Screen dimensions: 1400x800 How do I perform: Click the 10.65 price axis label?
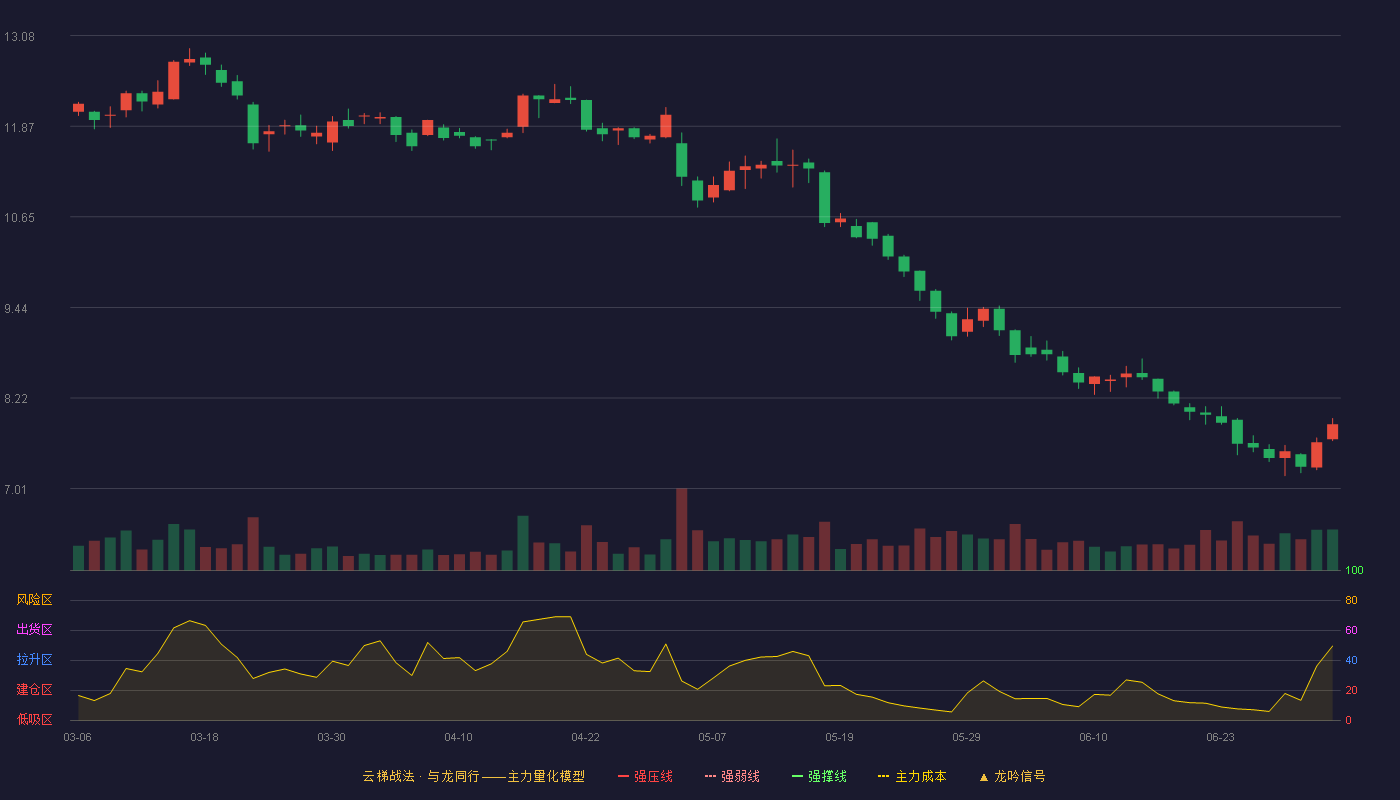coord(19,218)
